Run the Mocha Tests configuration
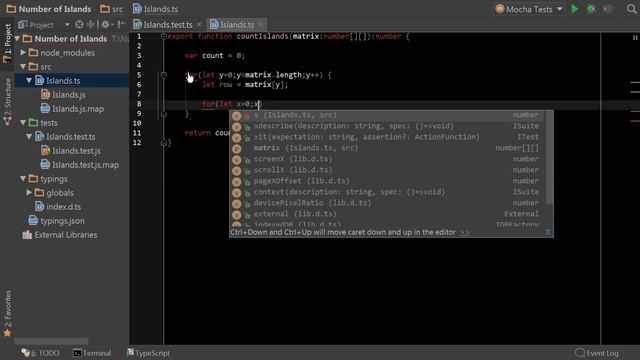 pos(575,9)
